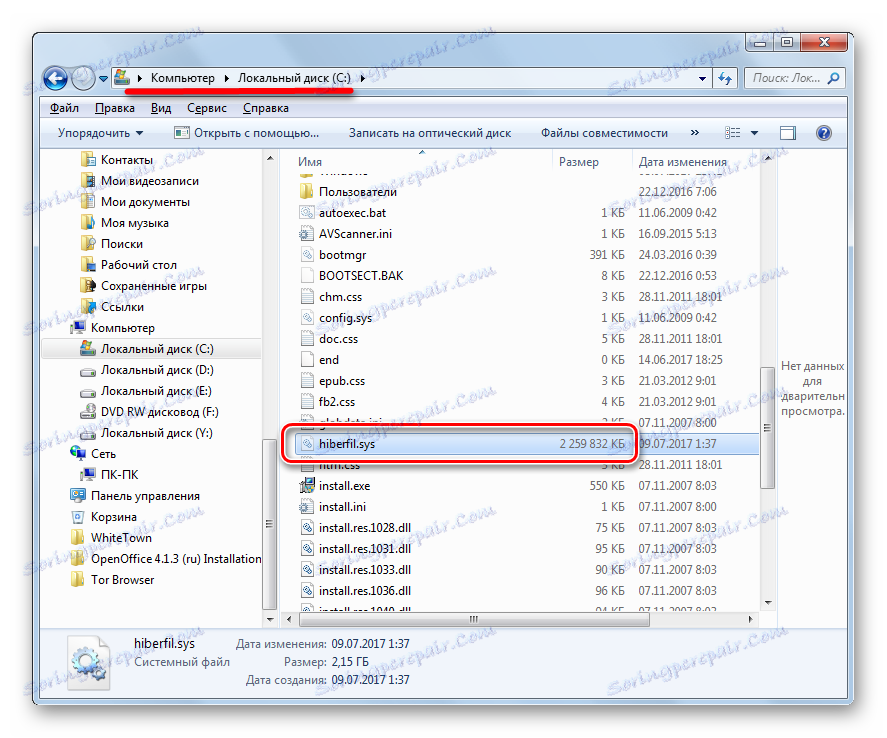Click the DVD RW дисковод (F:) icon

(88, 412)
